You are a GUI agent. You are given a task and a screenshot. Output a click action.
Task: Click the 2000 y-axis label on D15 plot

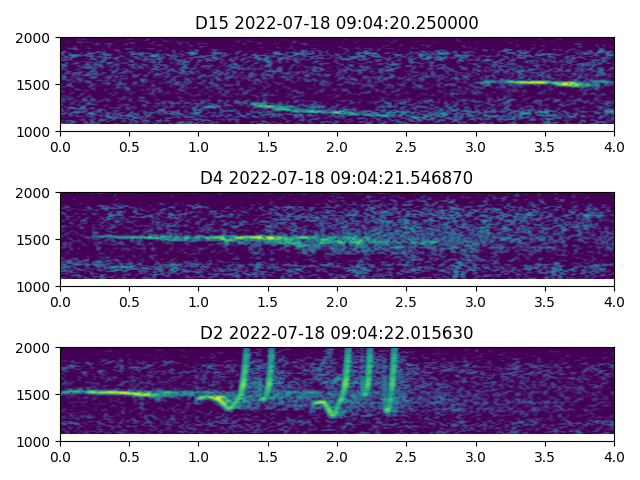[x=37, y=38]
